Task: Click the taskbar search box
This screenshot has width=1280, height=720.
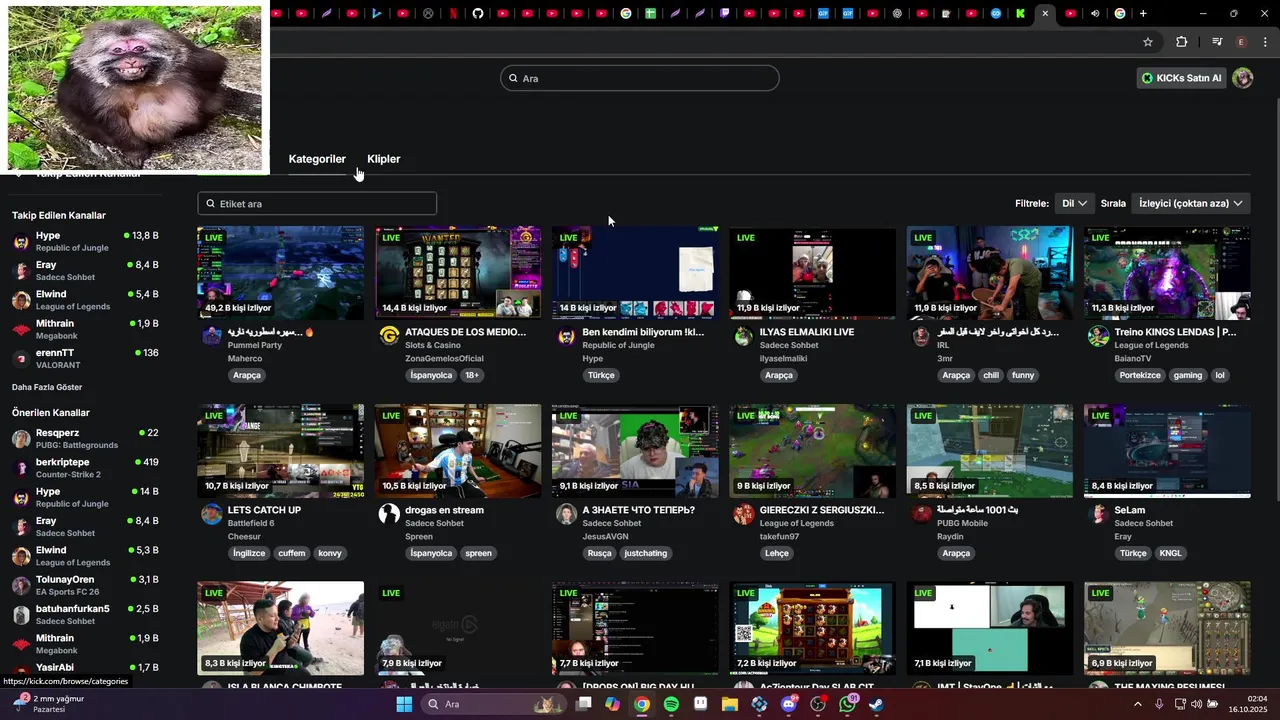Action: [x=492, y=704]
